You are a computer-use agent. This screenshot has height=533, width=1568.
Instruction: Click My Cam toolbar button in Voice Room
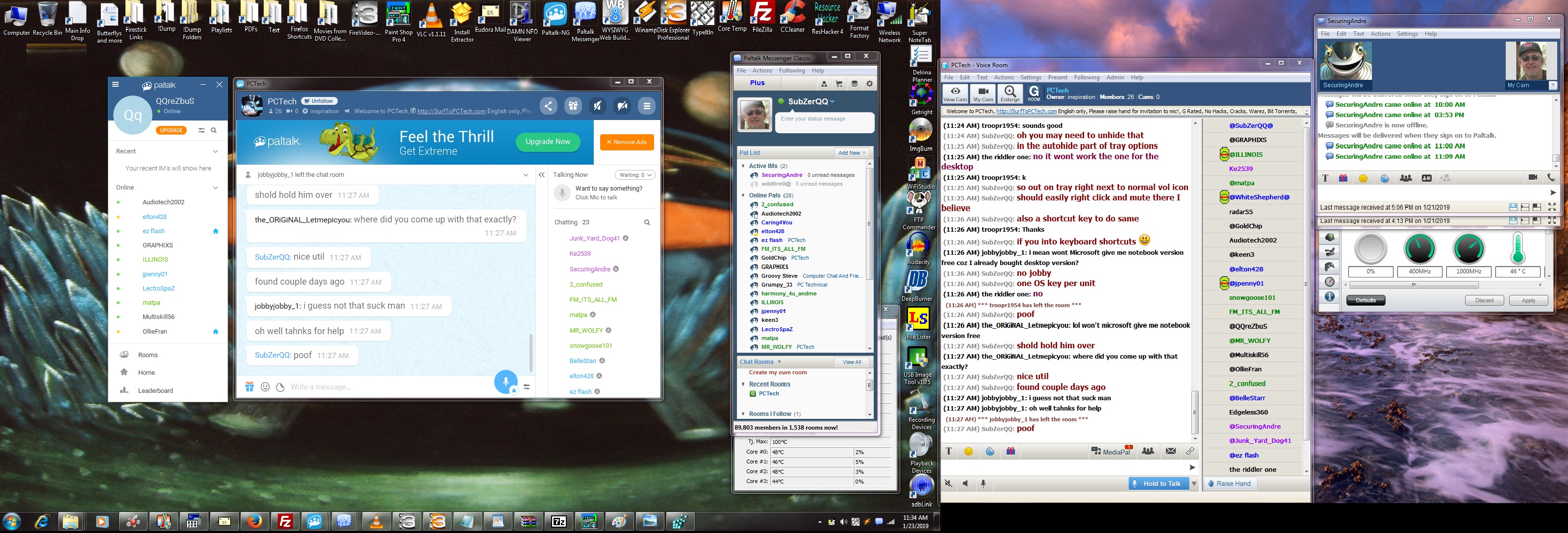pyautogui.click(x=983, y=93)
